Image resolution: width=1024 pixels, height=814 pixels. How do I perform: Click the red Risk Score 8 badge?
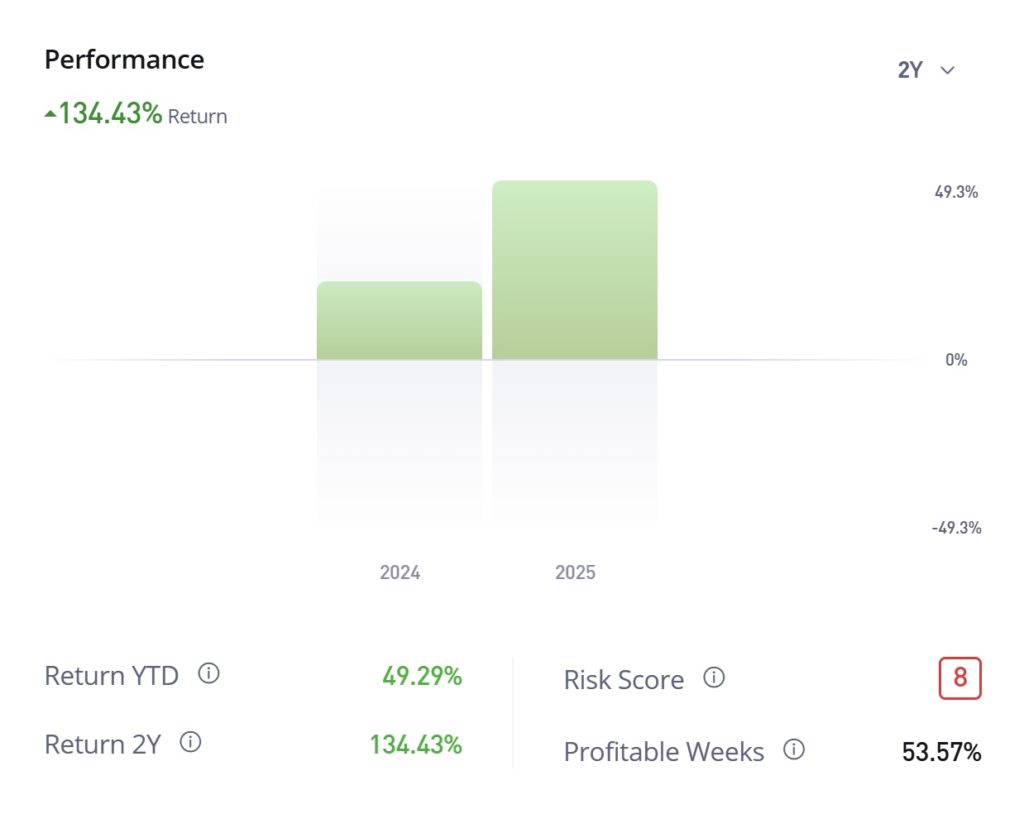960,678
